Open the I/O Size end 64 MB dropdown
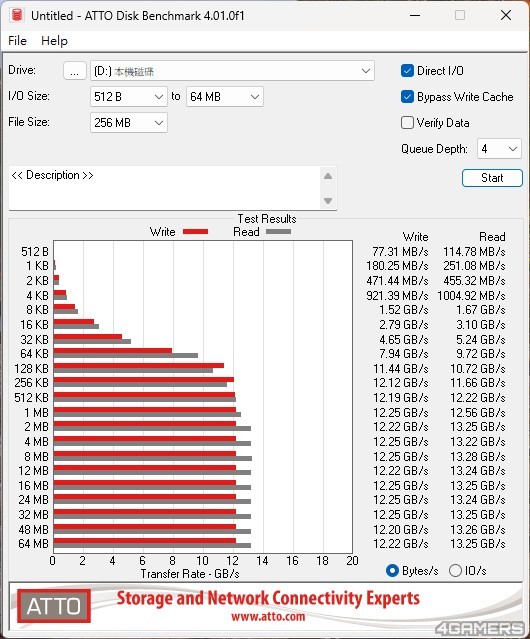 coord(224,97)
